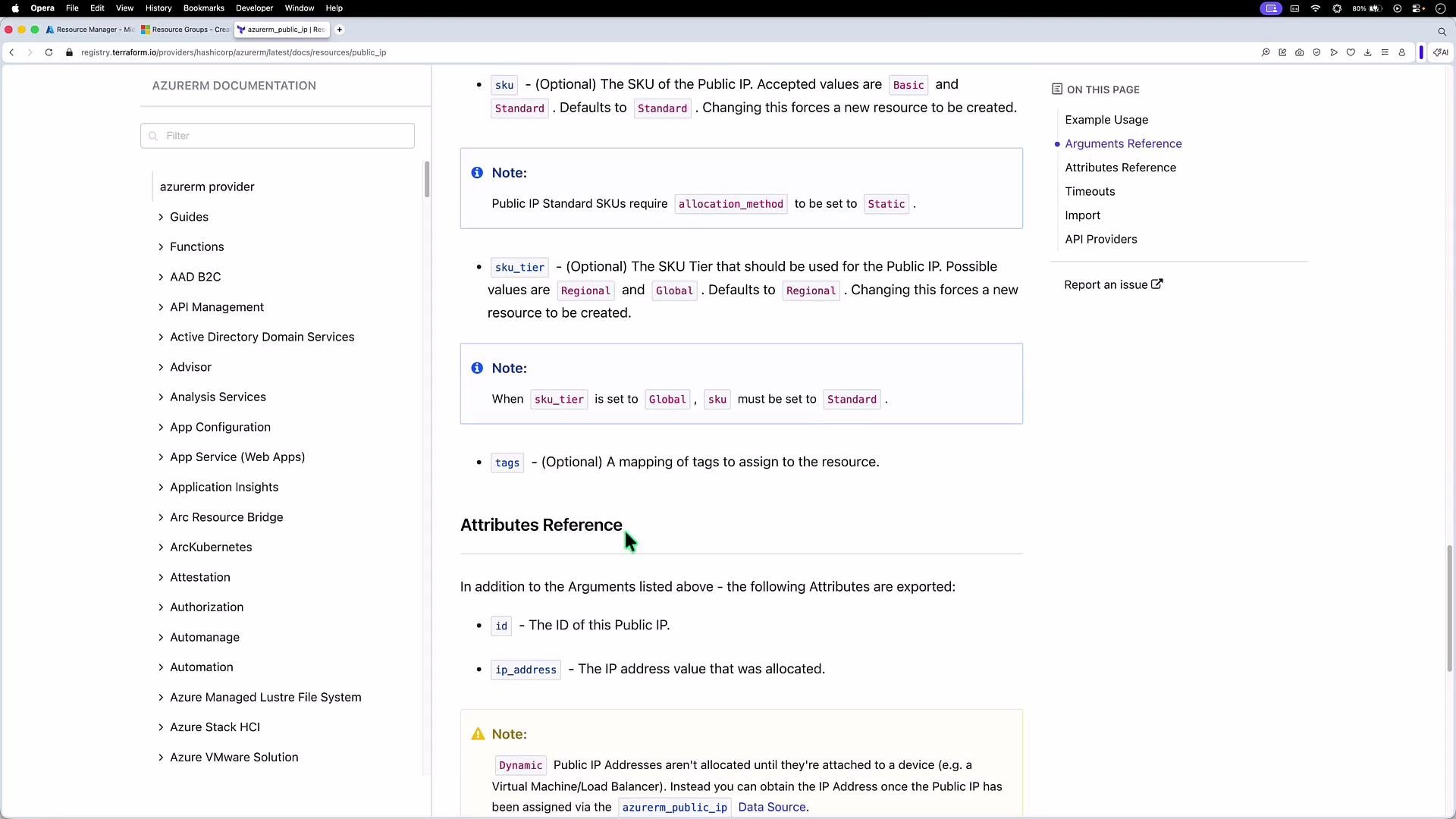Viewport: 1456px width, 819px height.
Task: Open Authorization in sidebar
Action: [206, 607]
